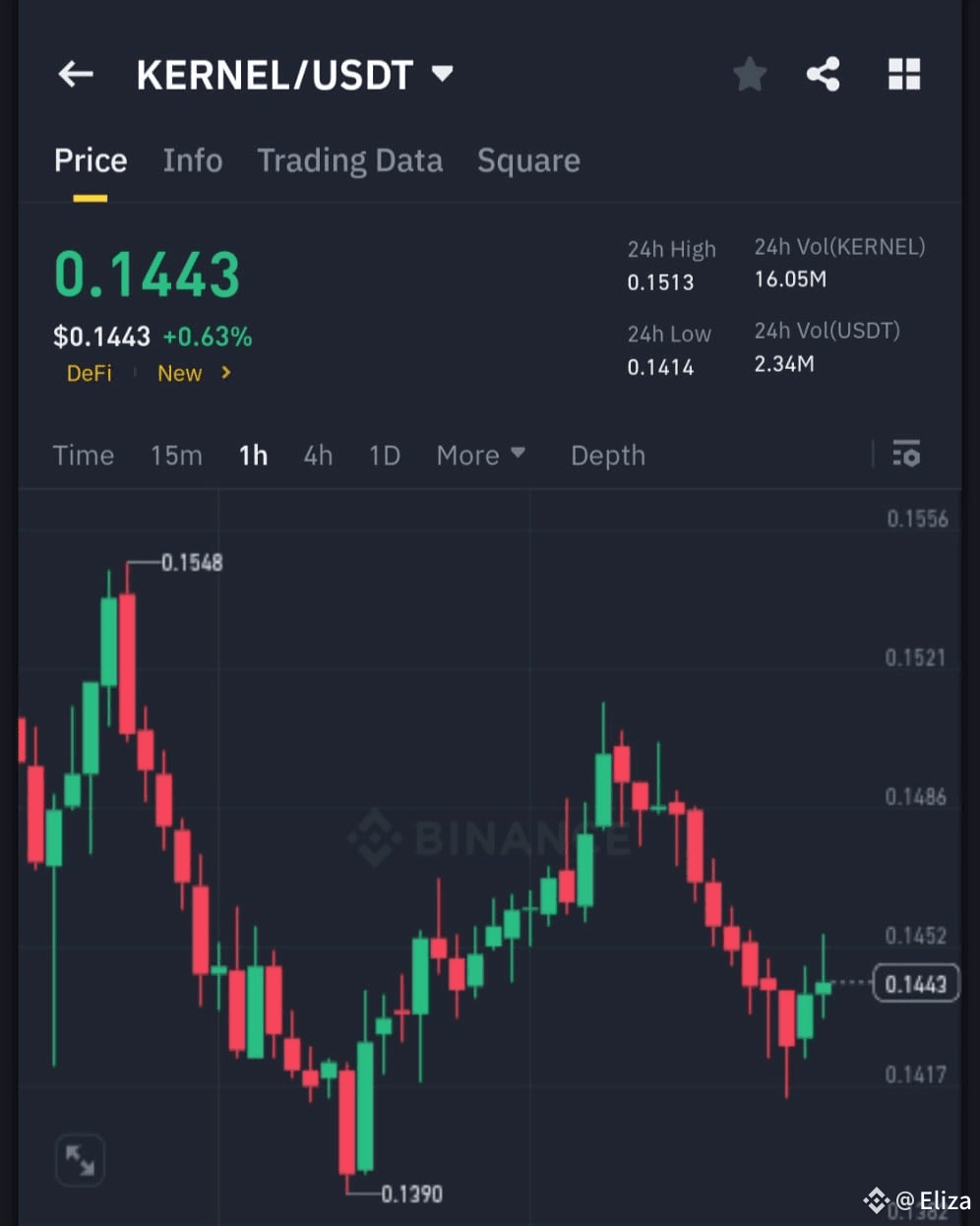
Task: Switch to the Trading Data tab
Action: (x=349, y=160)
